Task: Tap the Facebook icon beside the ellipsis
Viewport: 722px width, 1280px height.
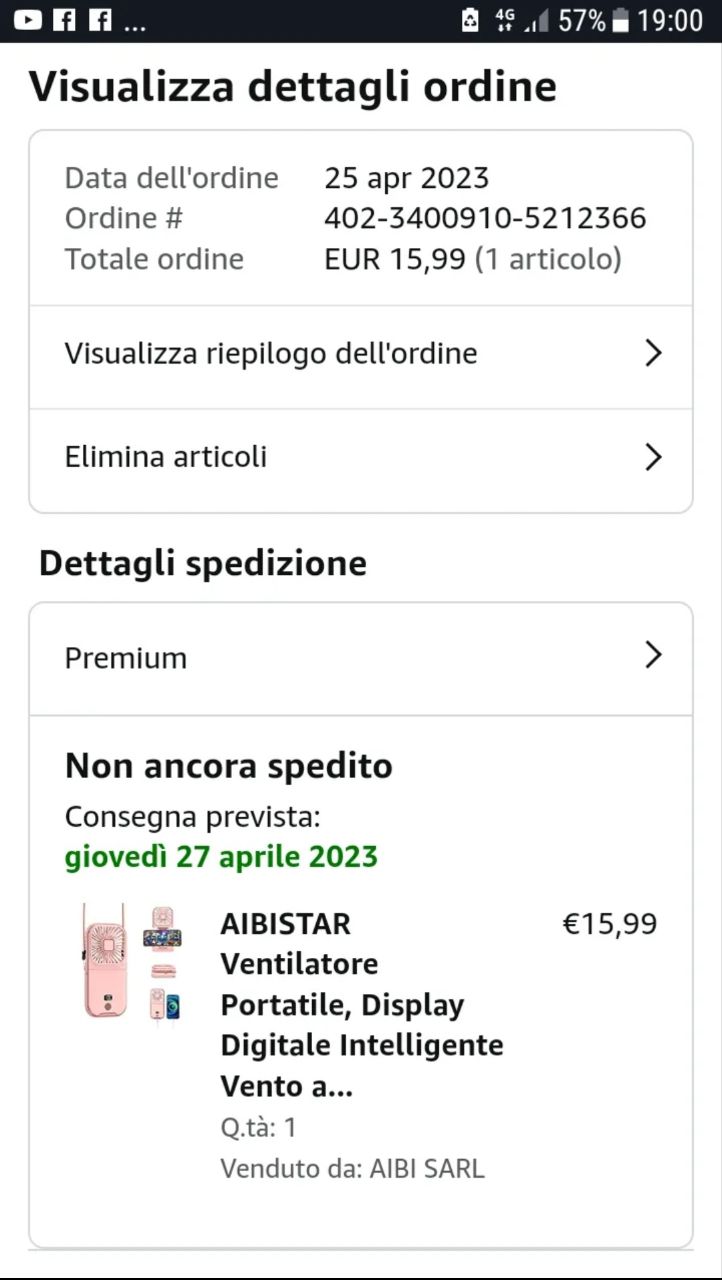Action: (x=100, y=20)
